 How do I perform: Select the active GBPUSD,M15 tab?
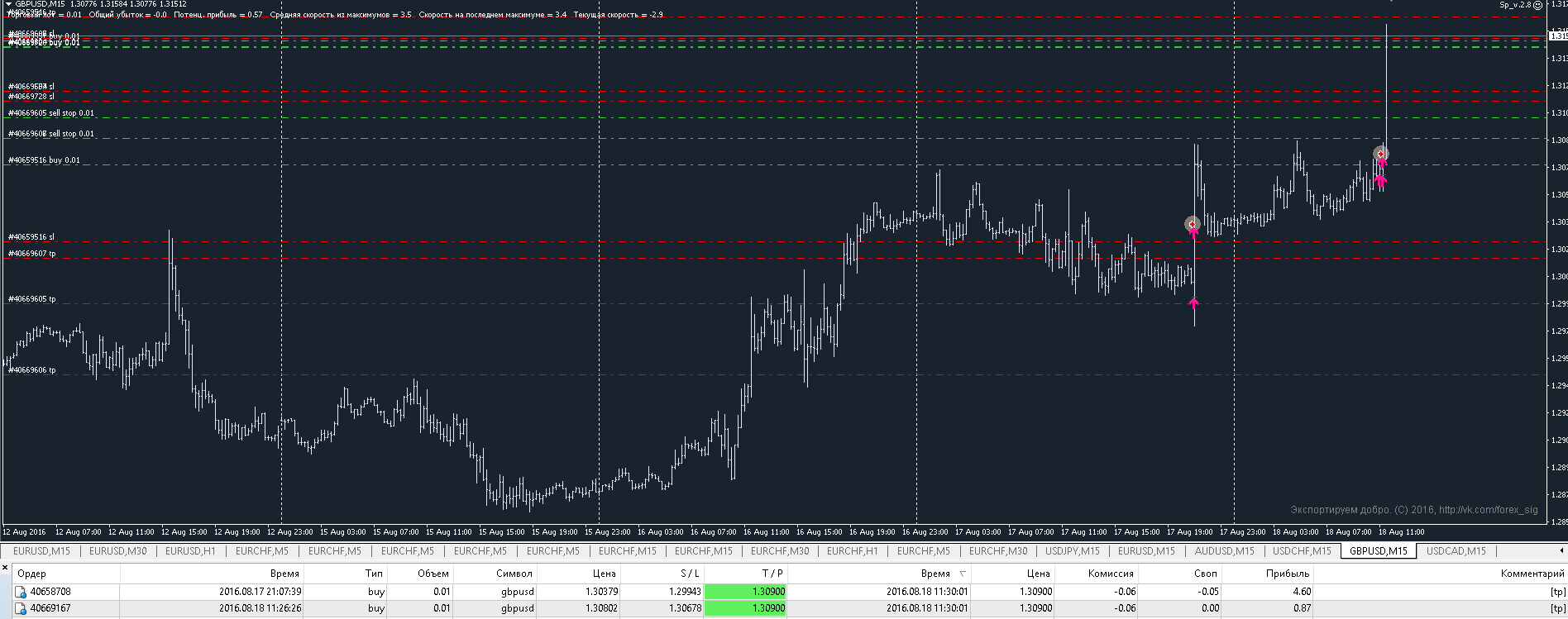(1378, 551)
